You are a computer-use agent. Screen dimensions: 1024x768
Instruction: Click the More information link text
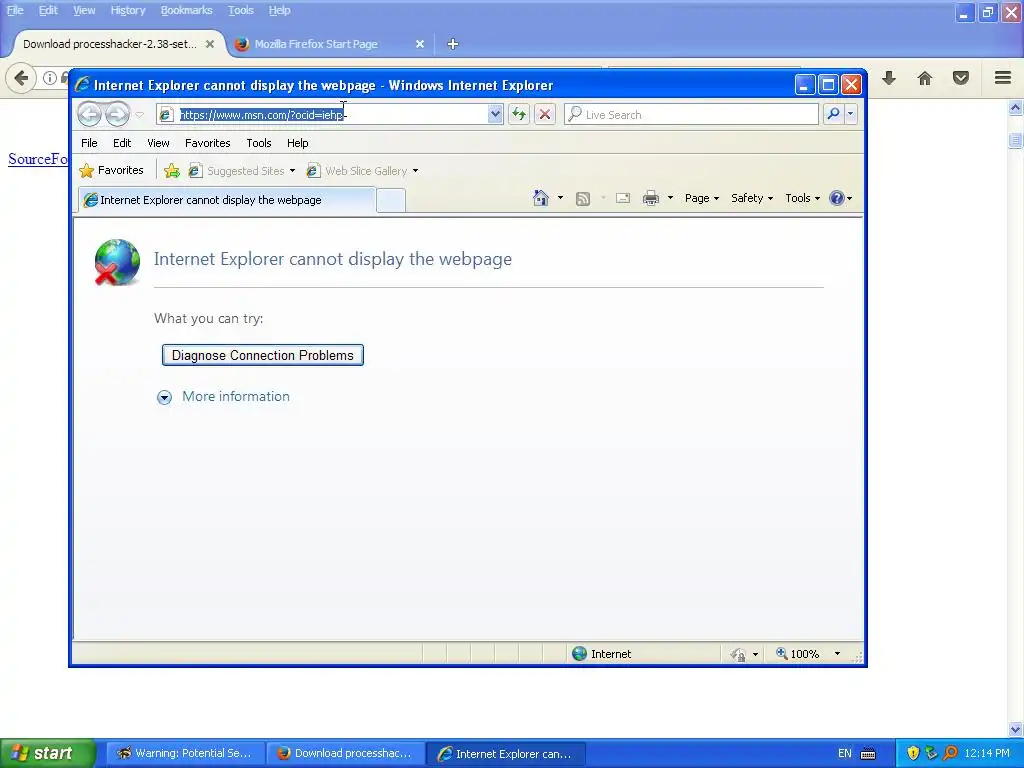[236, 396]
